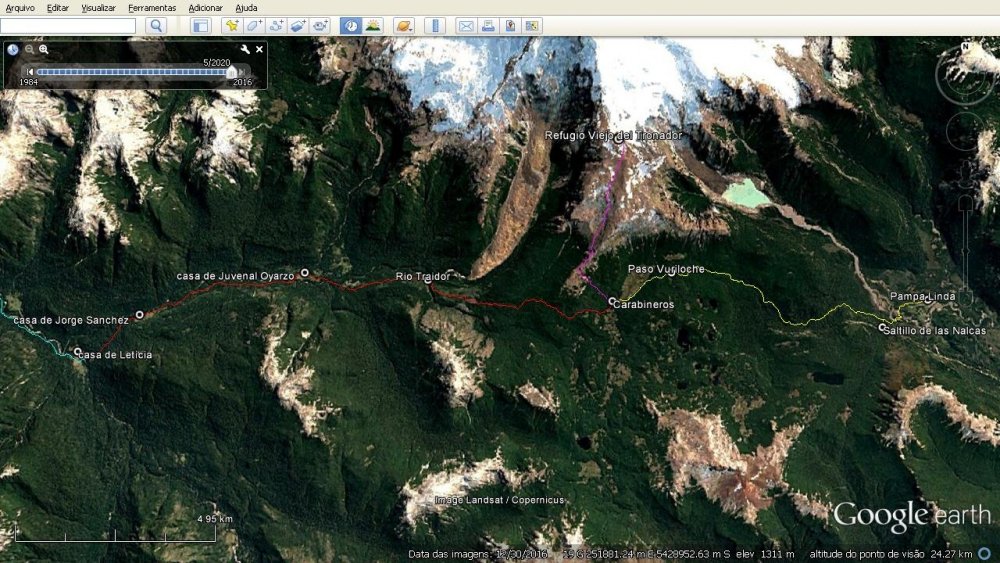This screenshot has width=1000, height=563.
Task: Print the current map view
Action: click(x=487, y=26)
